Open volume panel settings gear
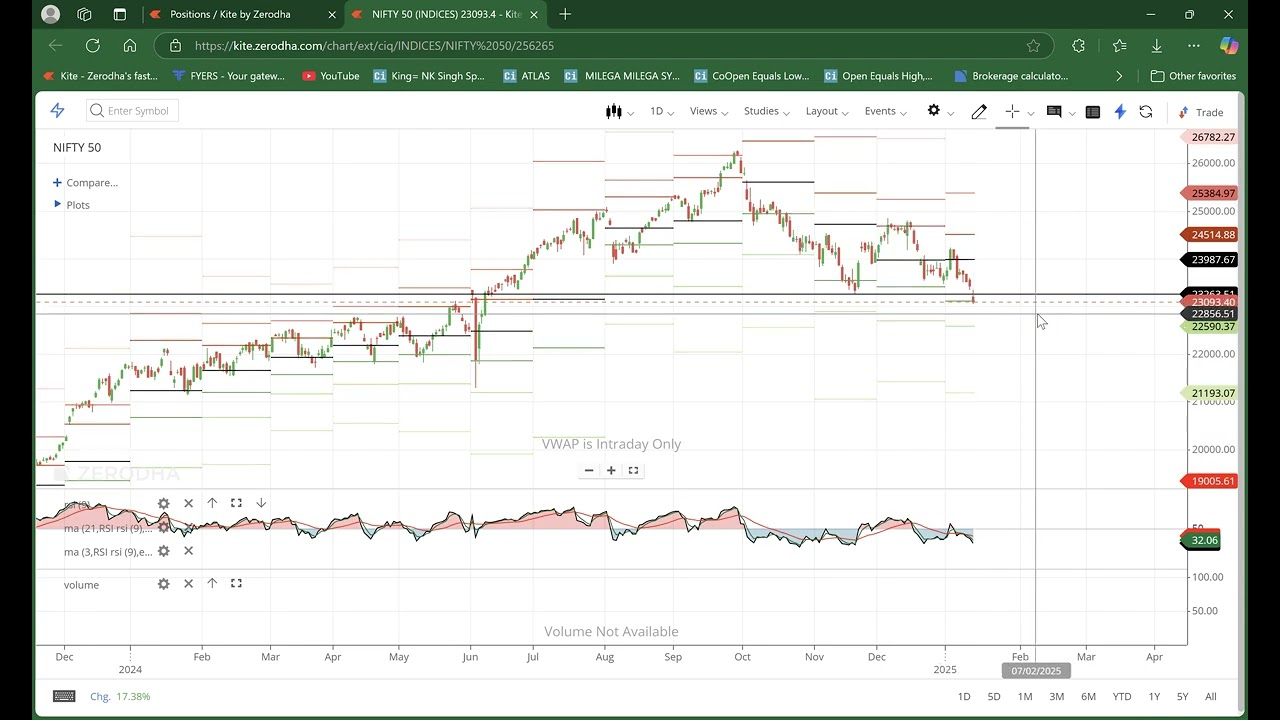The width and height of the screenshot is (1280, 720). point(164,584)
